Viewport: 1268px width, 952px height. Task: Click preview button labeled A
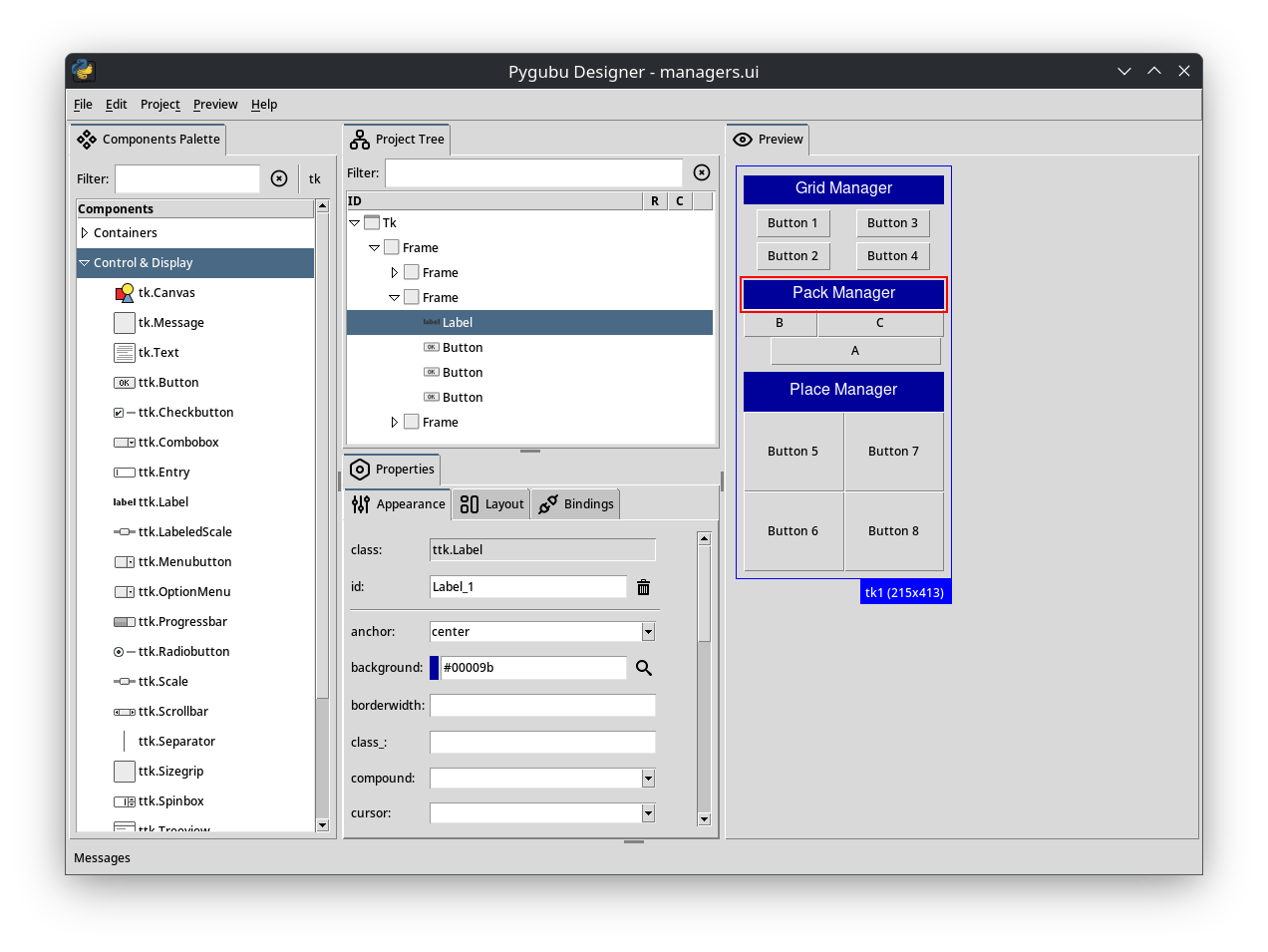(855, 351)
